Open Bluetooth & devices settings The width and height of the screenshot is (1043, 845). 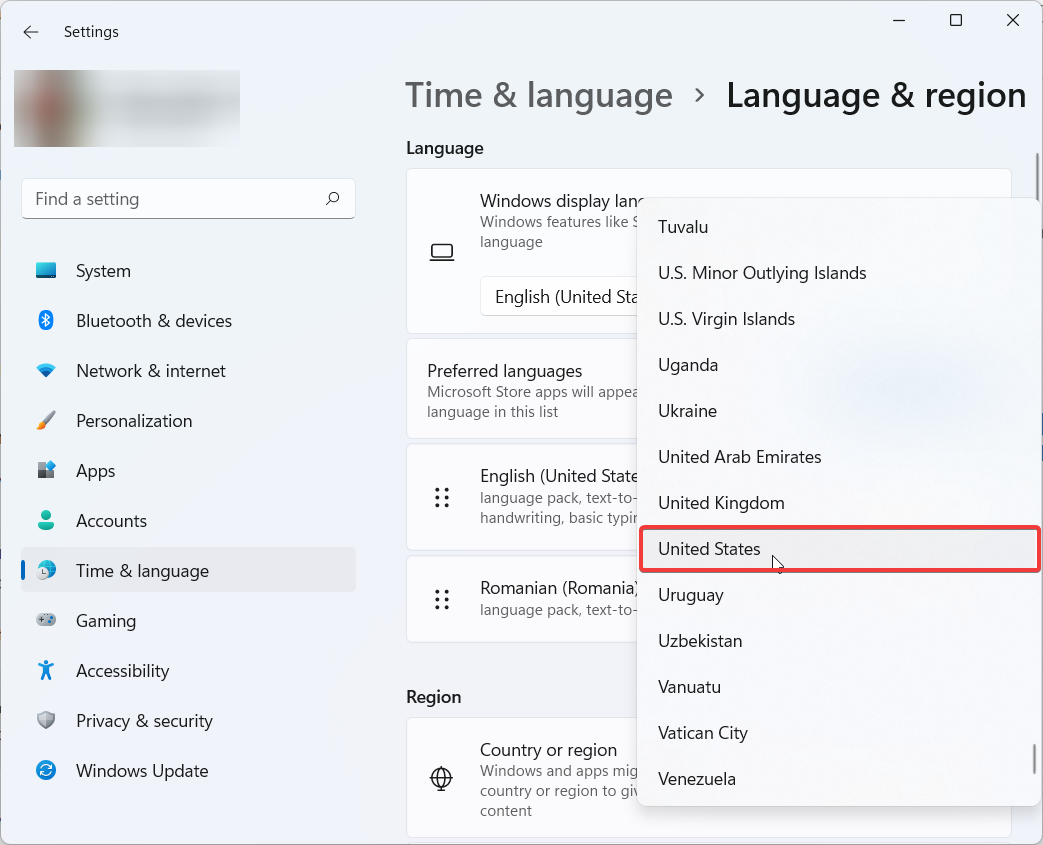pyautogui.click(x=153, y=321)
